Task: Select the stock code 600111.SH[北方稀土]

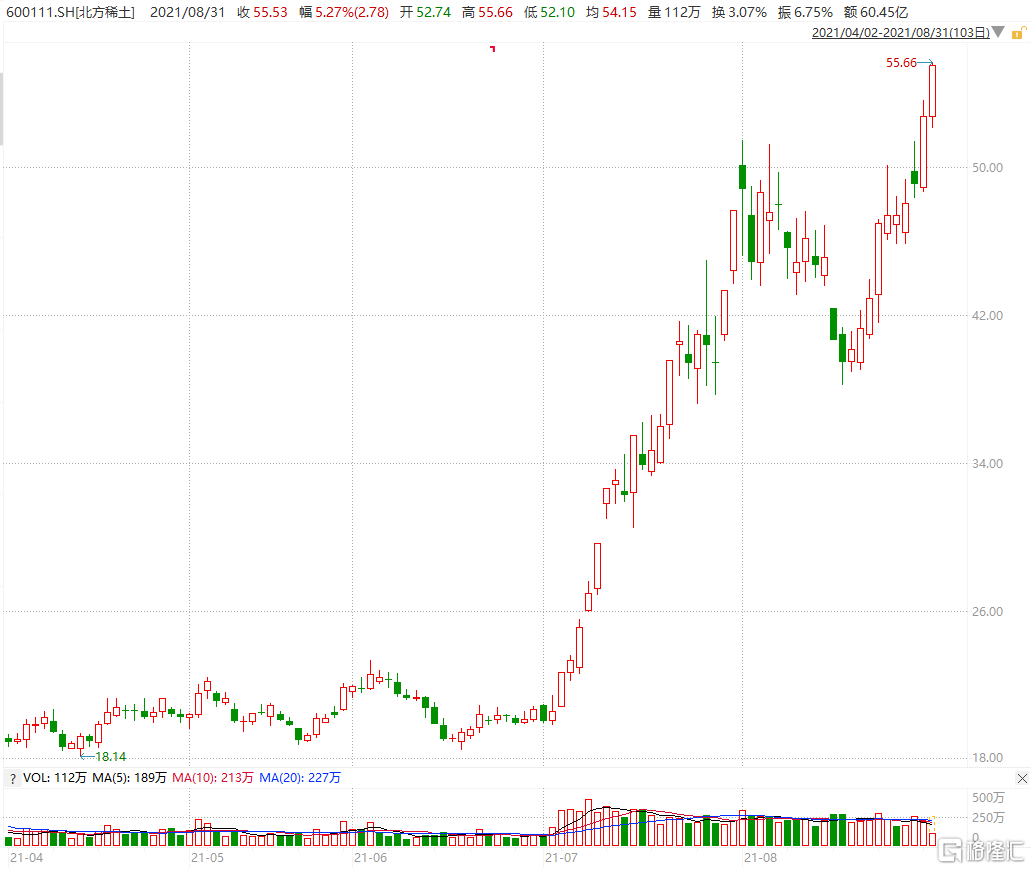Action: pyautogui.click(x=70, y=12)
